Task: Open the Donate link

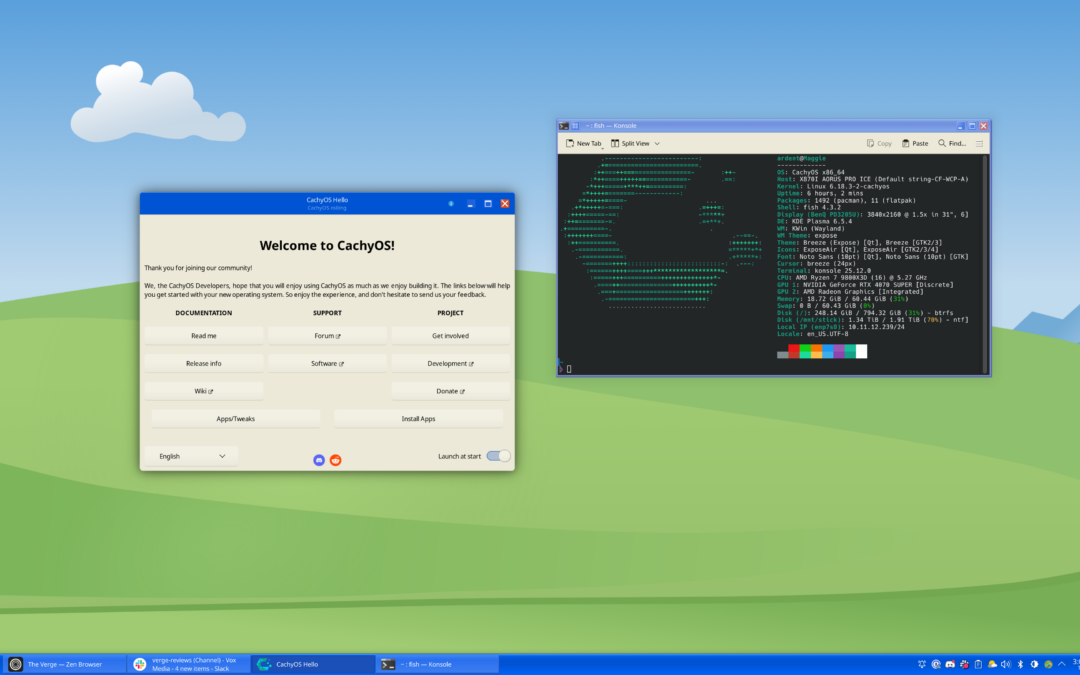Action: (450, 391)
